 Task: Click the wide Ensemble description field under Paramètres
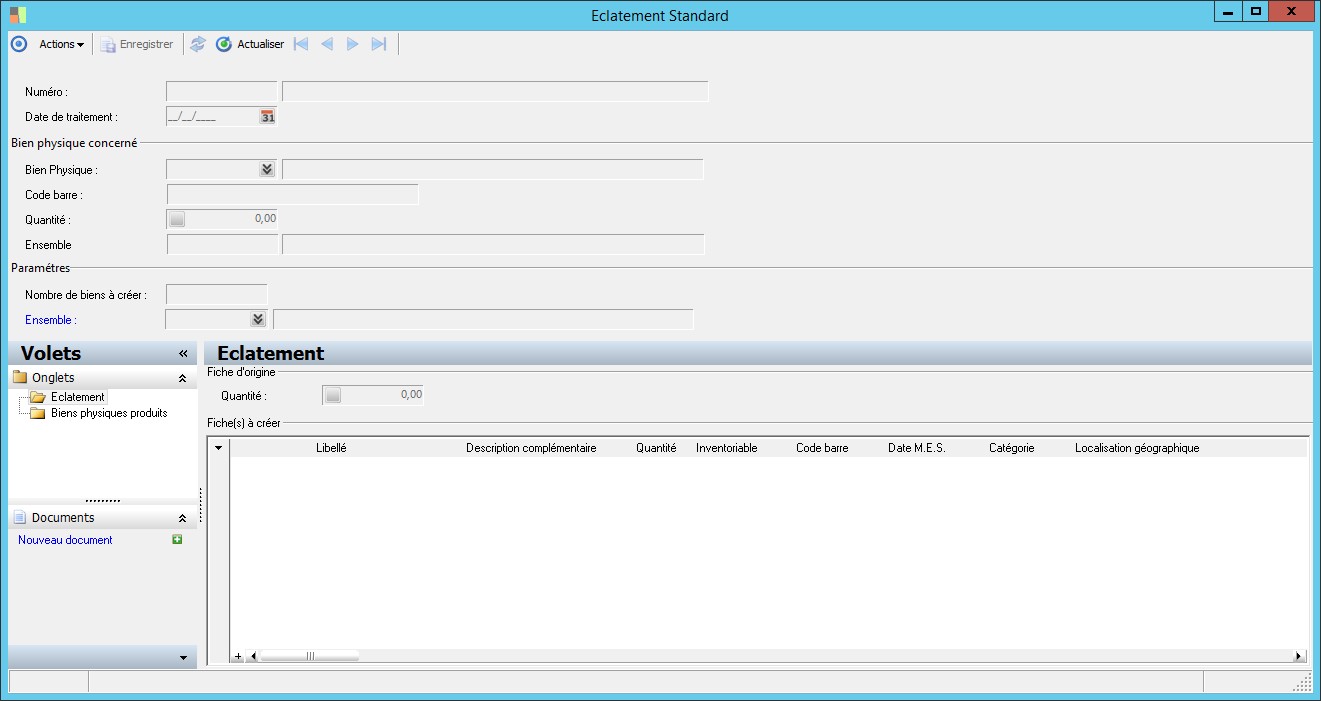click(483, 320)
